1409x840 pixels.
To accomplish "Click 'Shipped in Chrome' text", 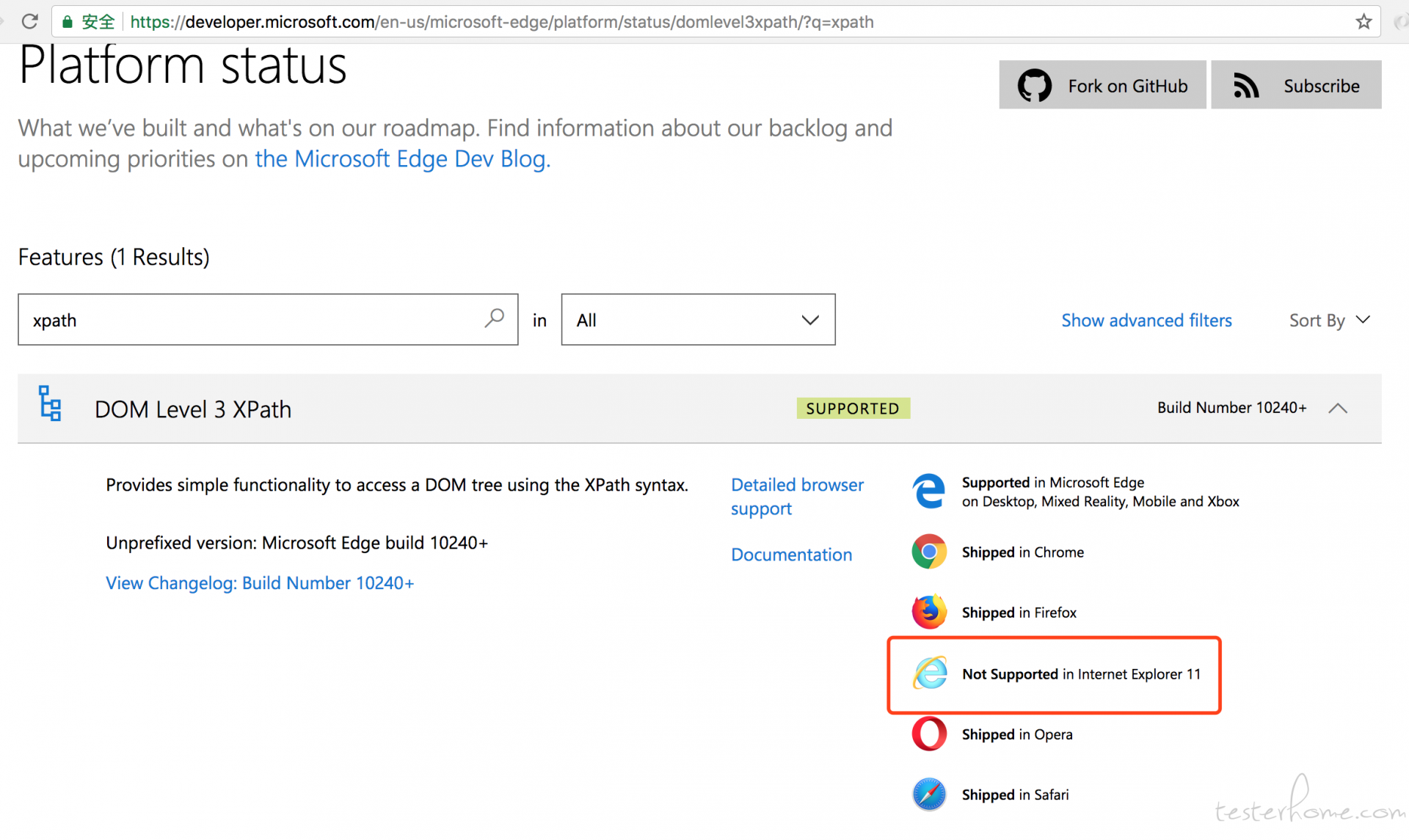I will (1022, 552).
